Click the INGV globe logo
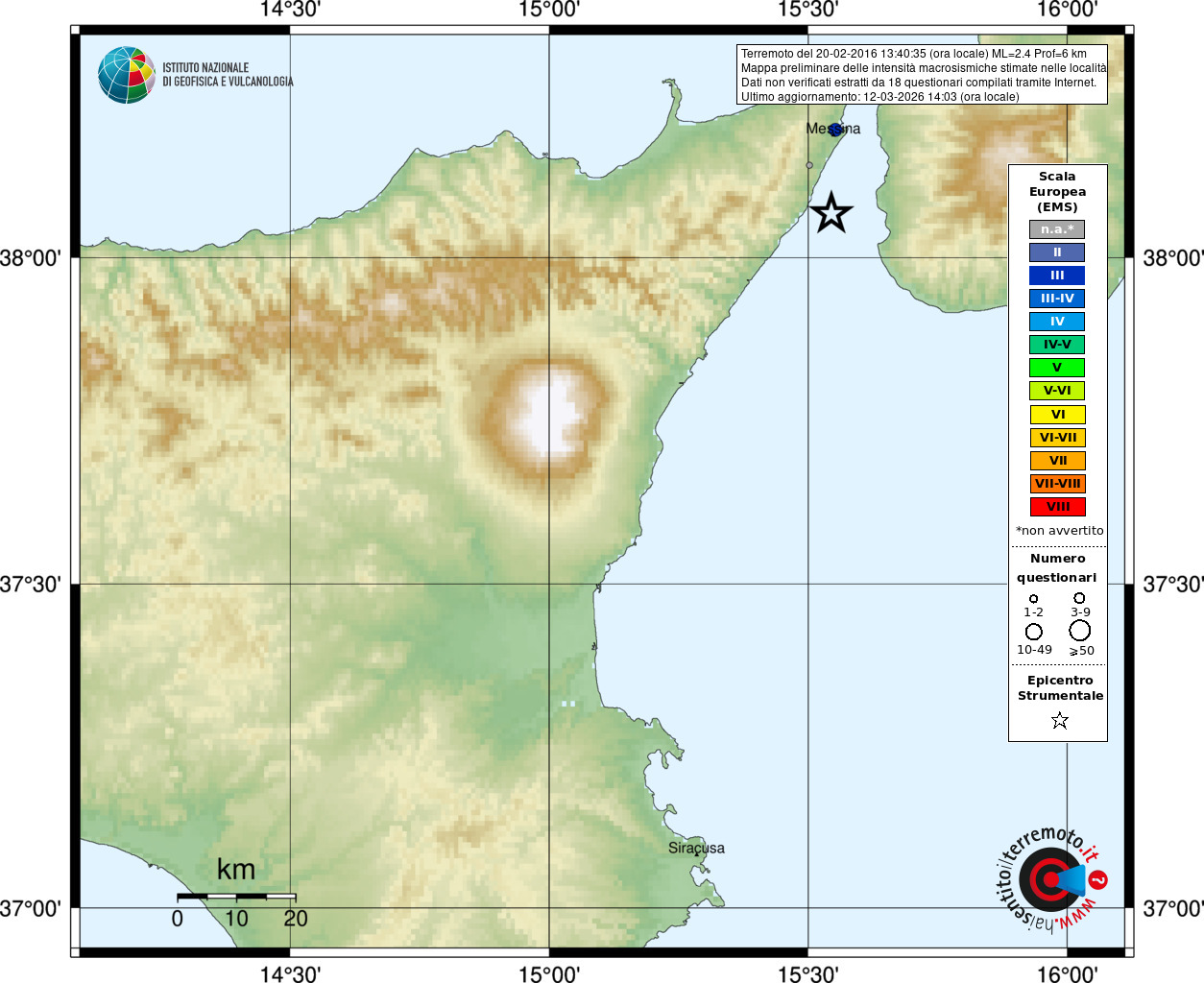 click(x=127, y=75)
